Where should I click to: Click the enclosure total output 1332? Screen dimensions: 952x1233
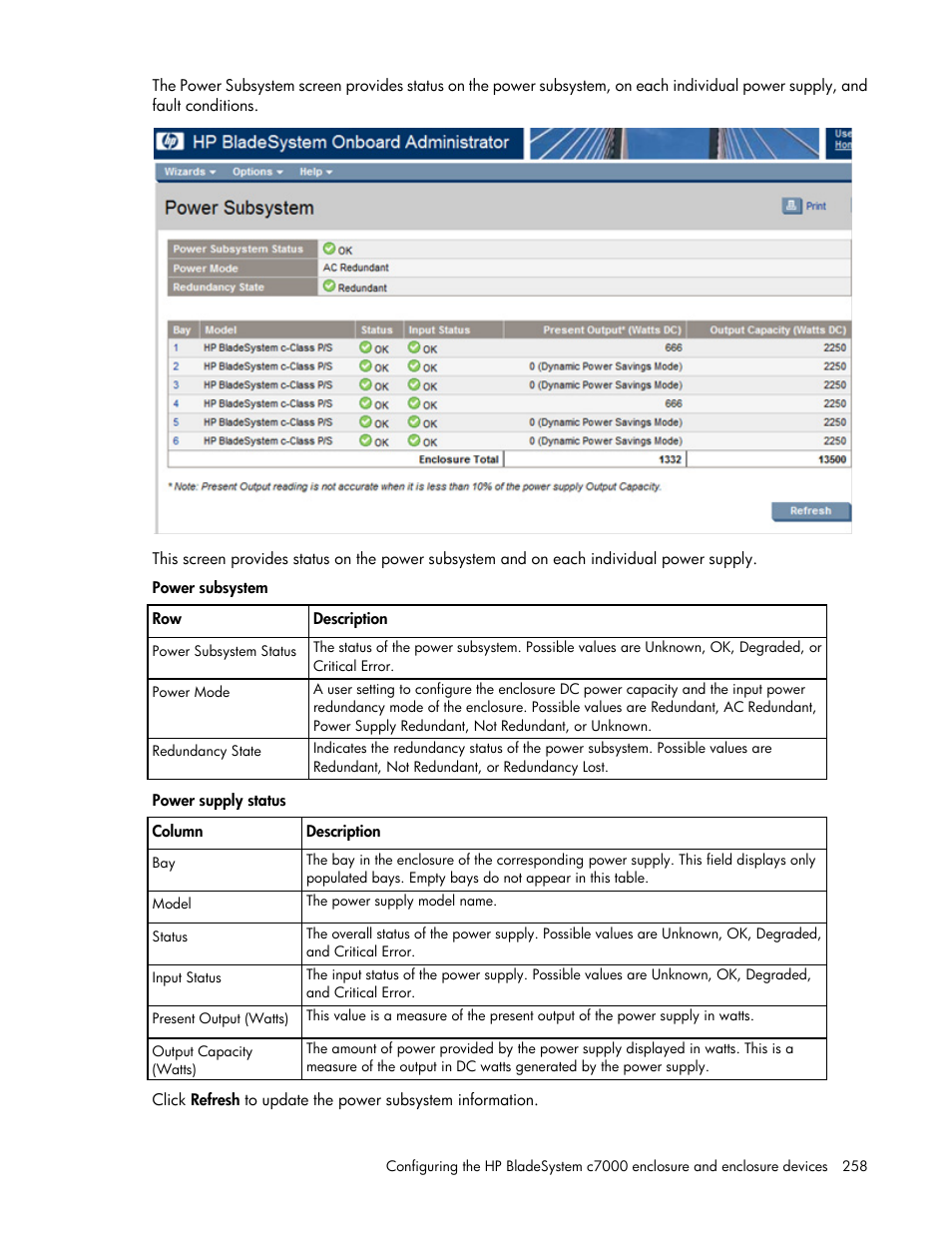pos(671,460)
